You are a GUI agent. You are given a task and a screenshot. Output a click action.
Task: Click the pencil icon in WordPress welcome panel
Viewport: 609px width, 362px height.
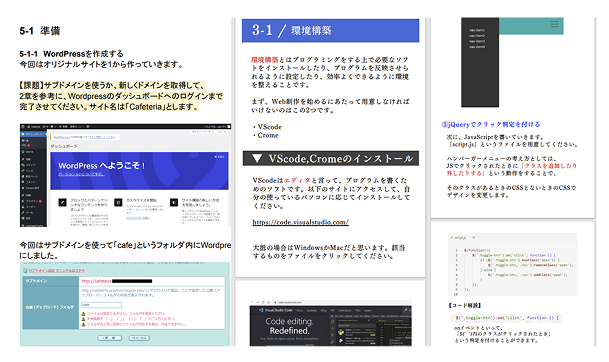(62, 202)
